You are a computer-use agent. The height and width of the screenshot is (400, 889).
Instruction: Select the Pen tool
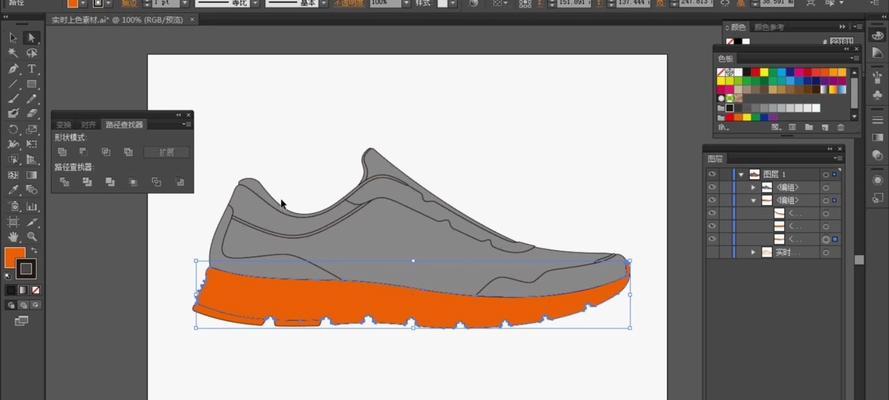pyautogui.click(x=14, y=69)
